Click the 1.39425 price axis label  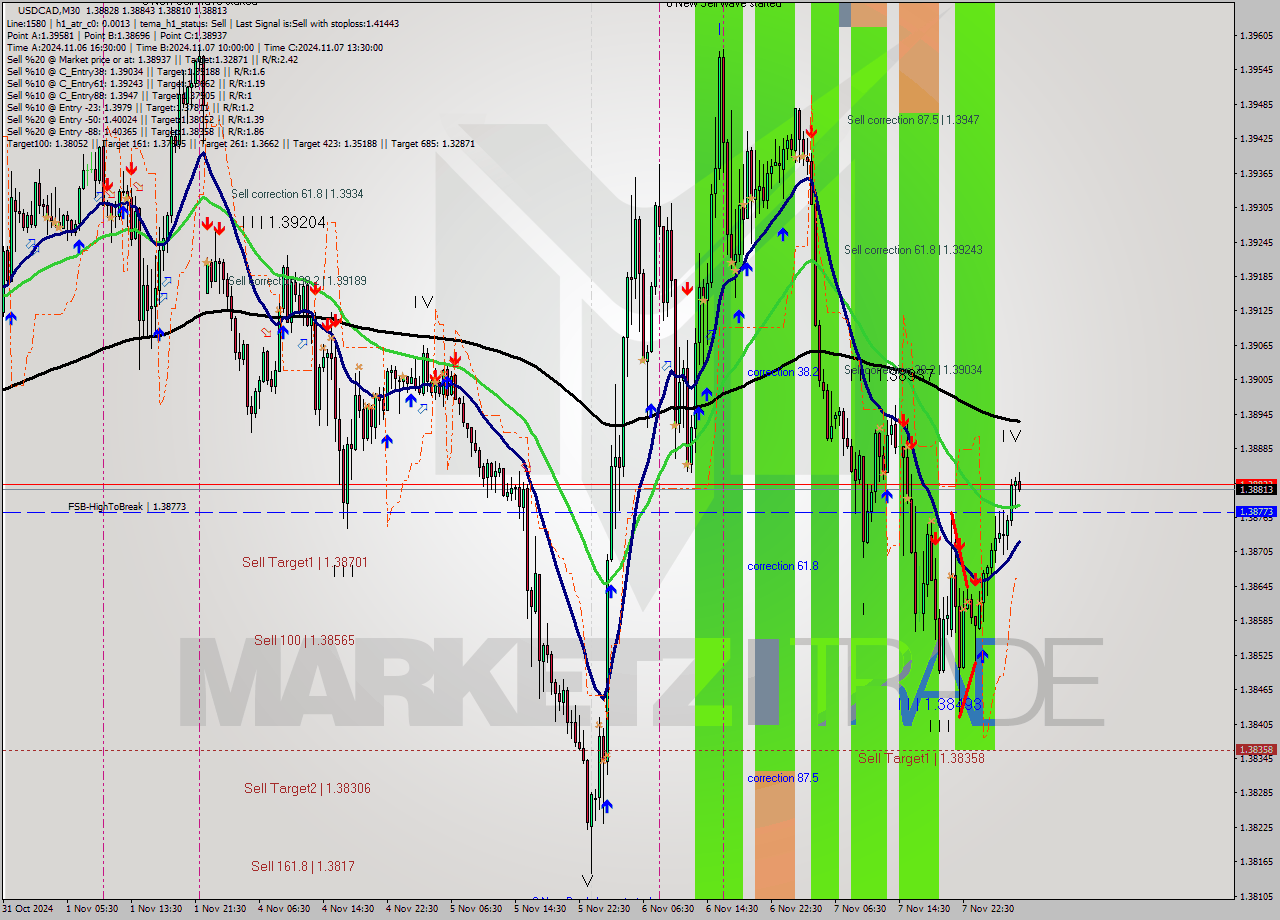pyautogui.click(x=1256, y=139)
